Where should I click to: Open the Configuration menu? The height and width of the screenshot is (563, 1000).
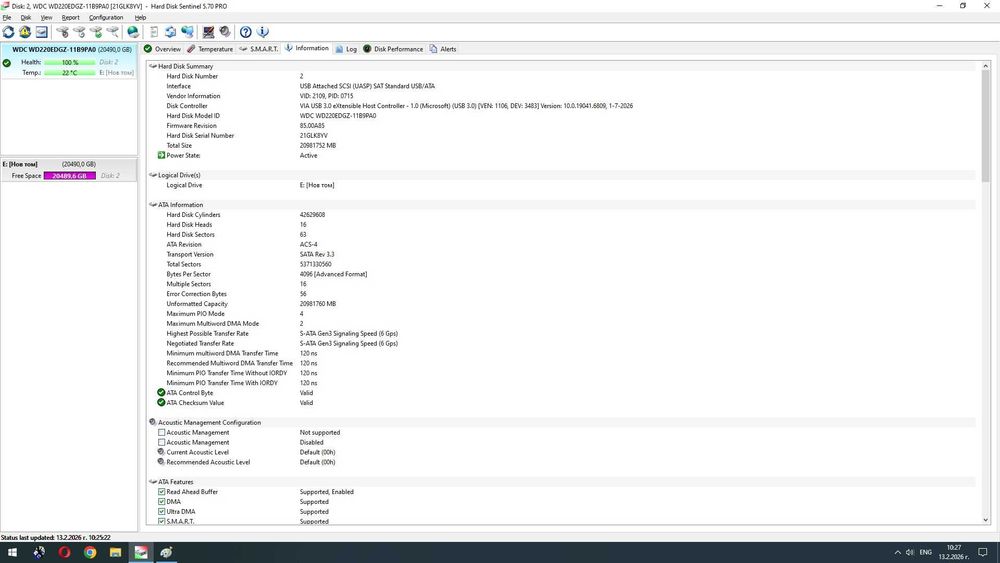pos(106,18)
